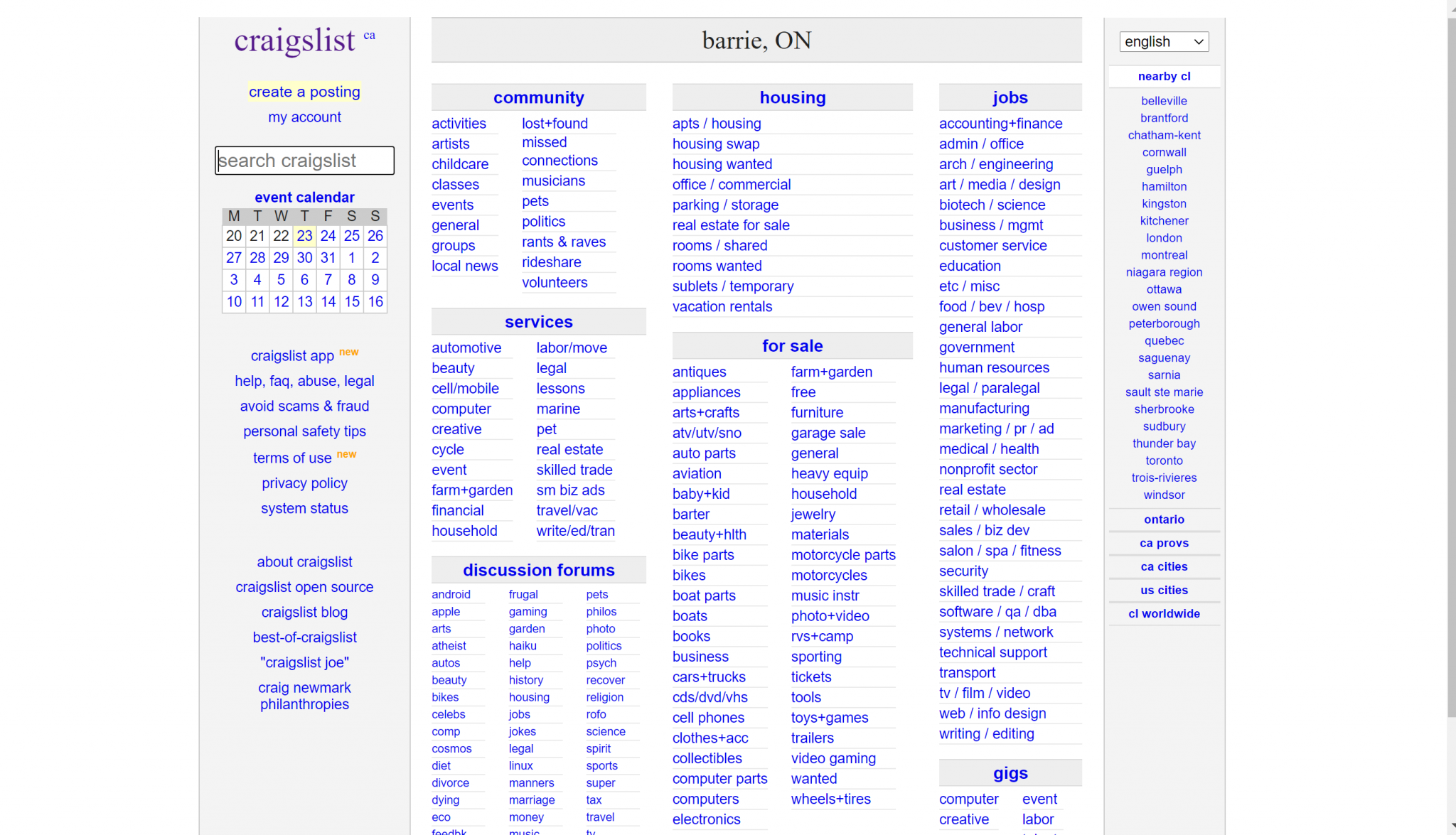Open the event calendar heading link
Screen dimensions: 1456x835
304,198
